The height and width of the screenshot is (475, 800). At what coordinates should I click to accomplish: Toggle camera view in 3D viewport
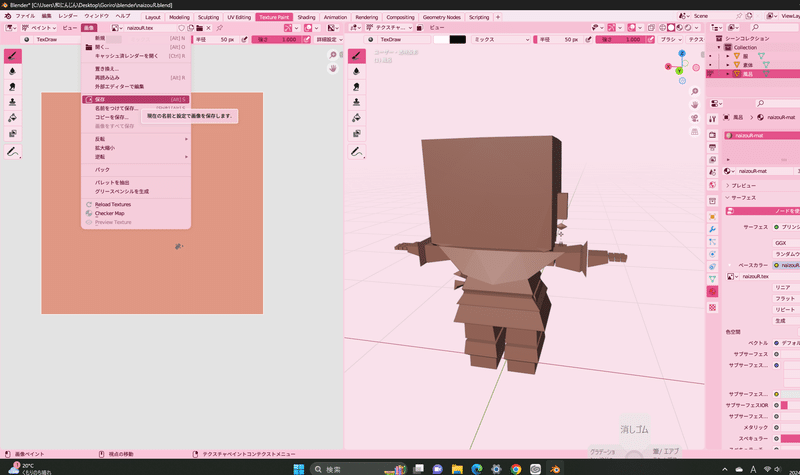[694, 118]
